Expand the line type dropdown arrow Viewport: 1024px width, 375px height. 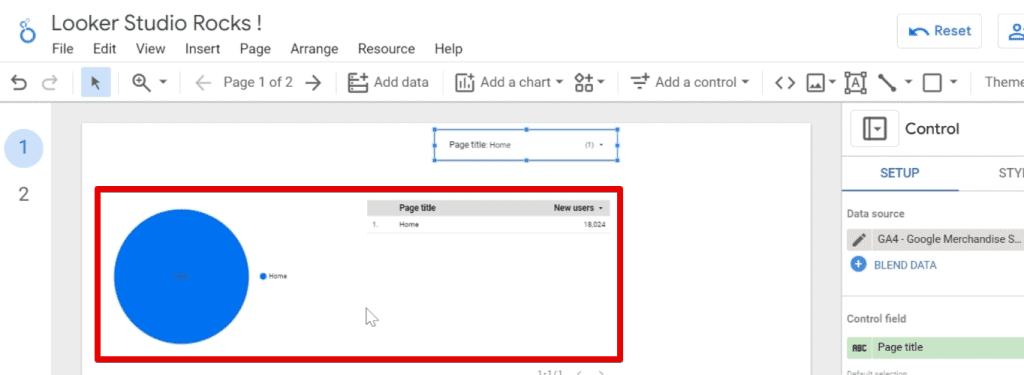908,82
